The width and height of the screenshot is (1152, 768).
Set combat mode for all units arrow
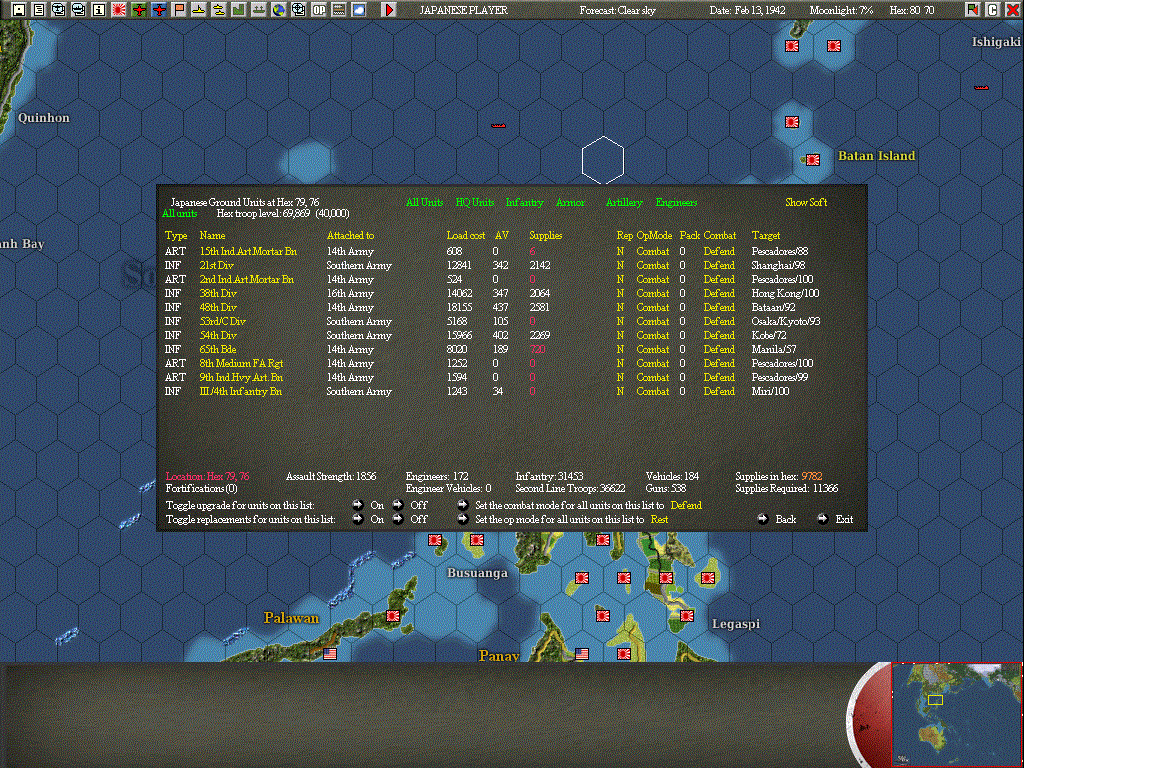tap(462, 505)
